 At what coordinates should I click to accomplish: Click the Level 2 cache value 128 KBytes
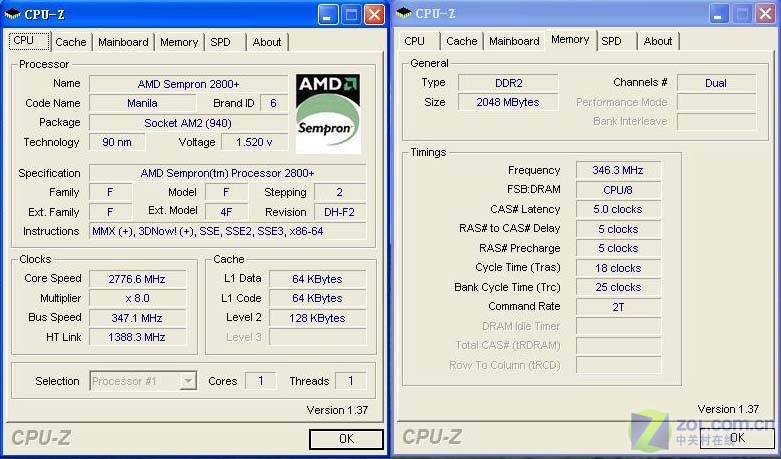point(317,318)
